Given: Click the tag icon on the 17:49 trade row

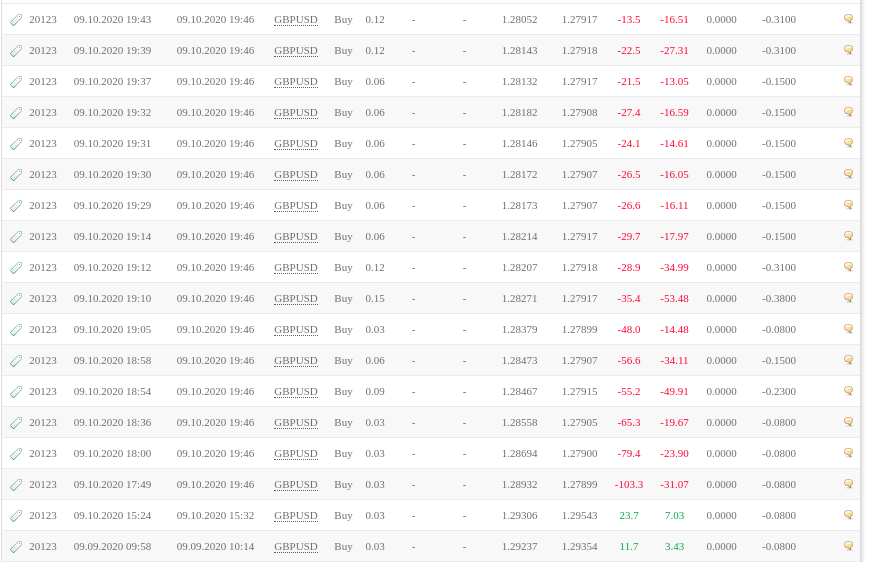Looking at the screenshot, I should (16, 486).
